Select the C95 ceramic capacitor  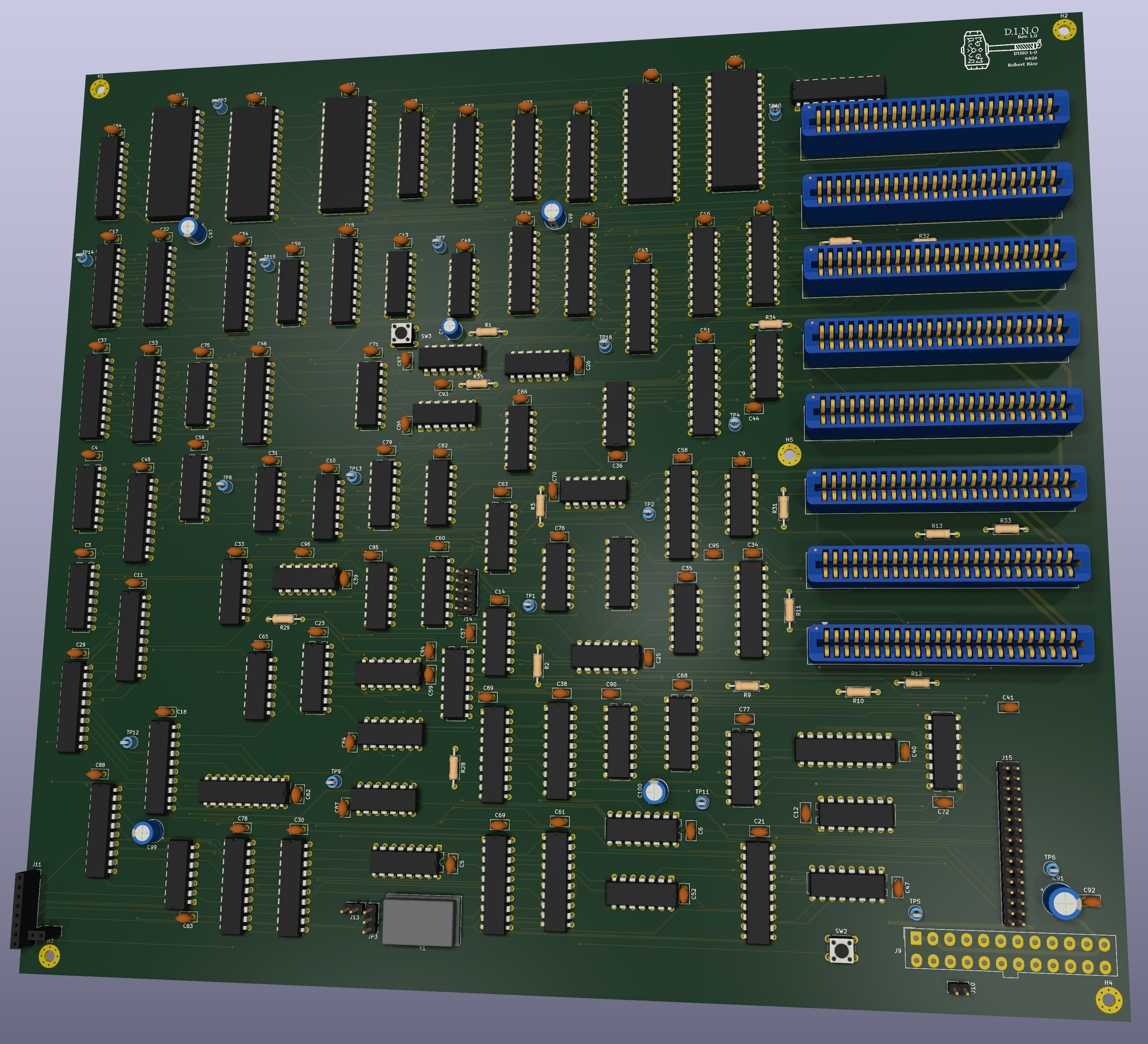click(713, 554)
